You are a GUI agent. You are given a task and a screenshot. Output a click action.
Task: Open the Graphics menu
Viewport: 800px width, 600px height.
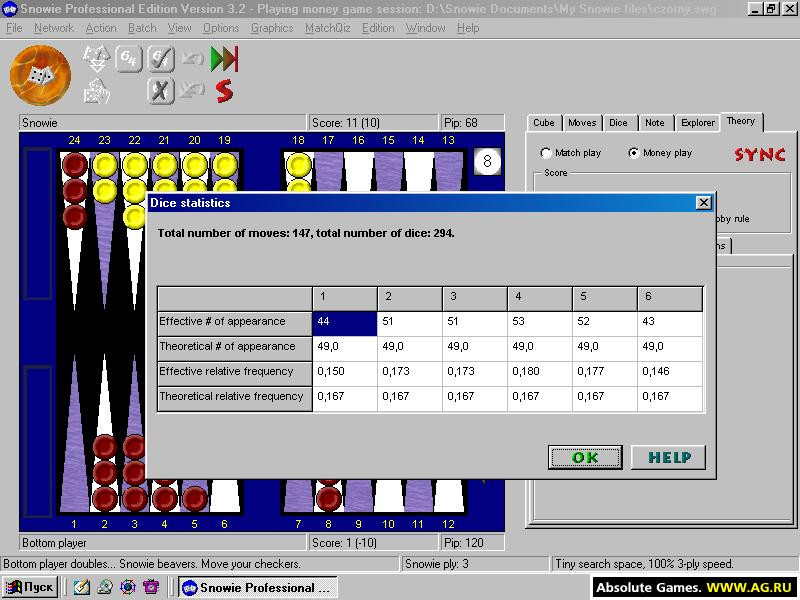(272, 28)
